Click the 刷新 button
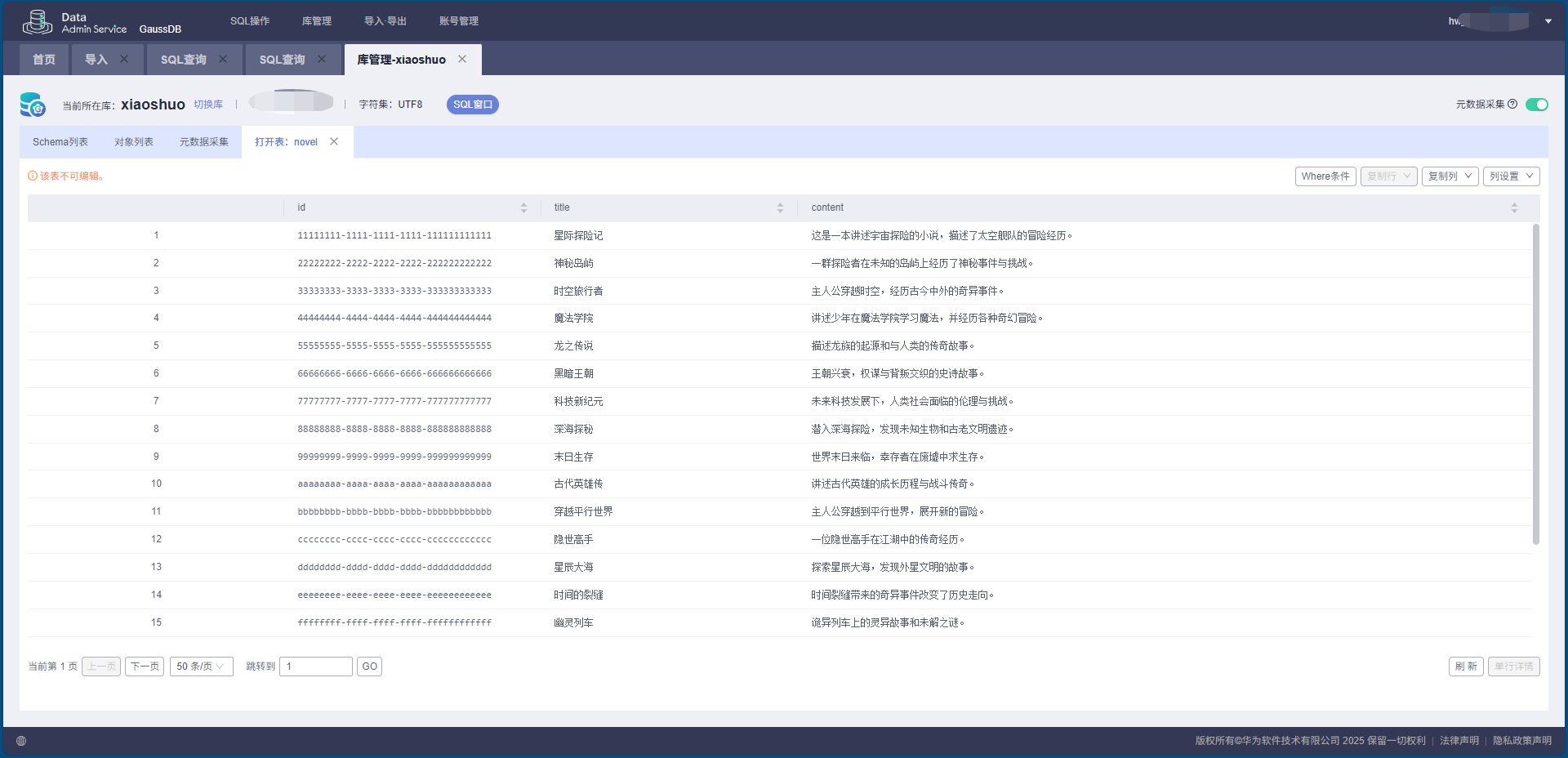The image size is (1568, 758). coord(1466,667)
